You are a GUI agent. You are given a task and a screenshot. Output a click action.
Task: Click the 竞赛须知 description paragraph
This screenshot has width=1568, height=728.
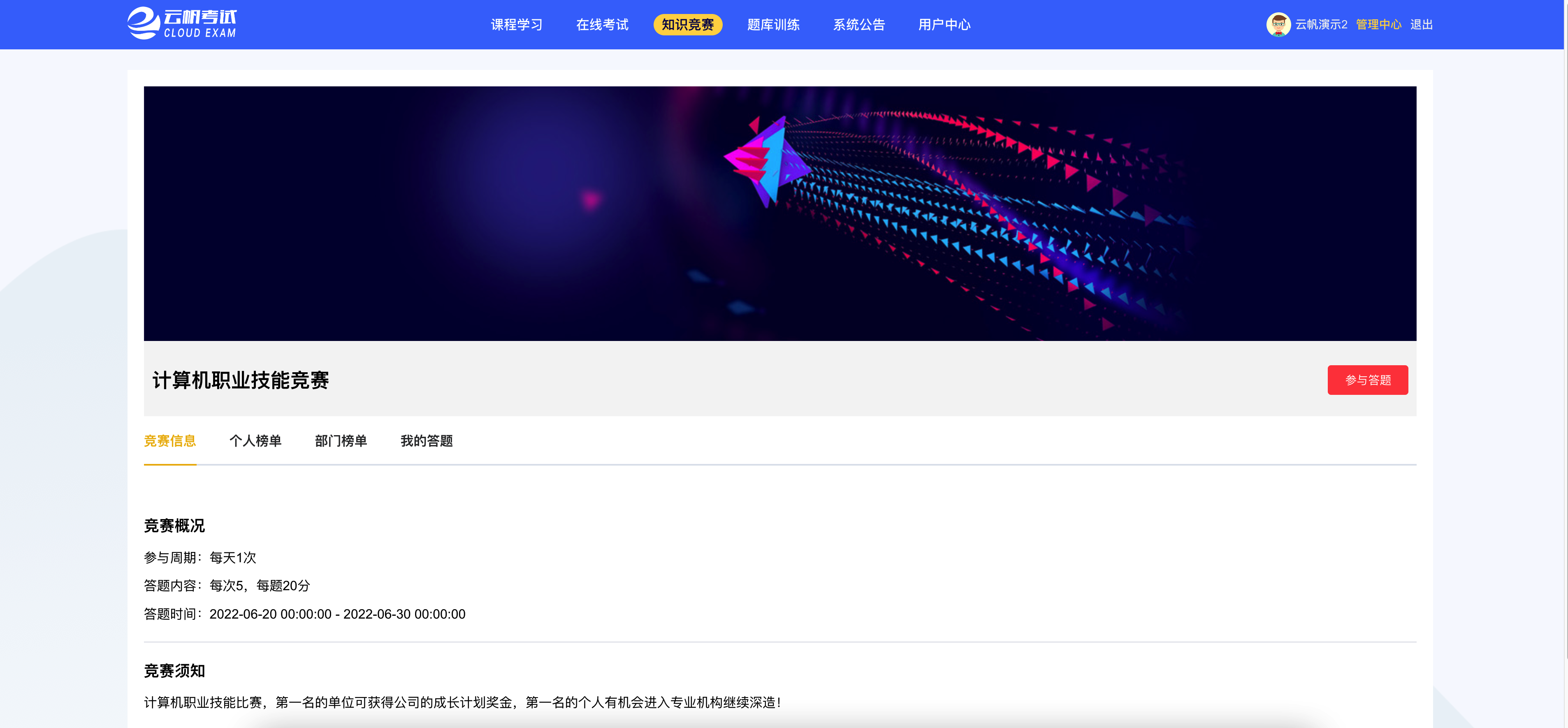(462, 702)
